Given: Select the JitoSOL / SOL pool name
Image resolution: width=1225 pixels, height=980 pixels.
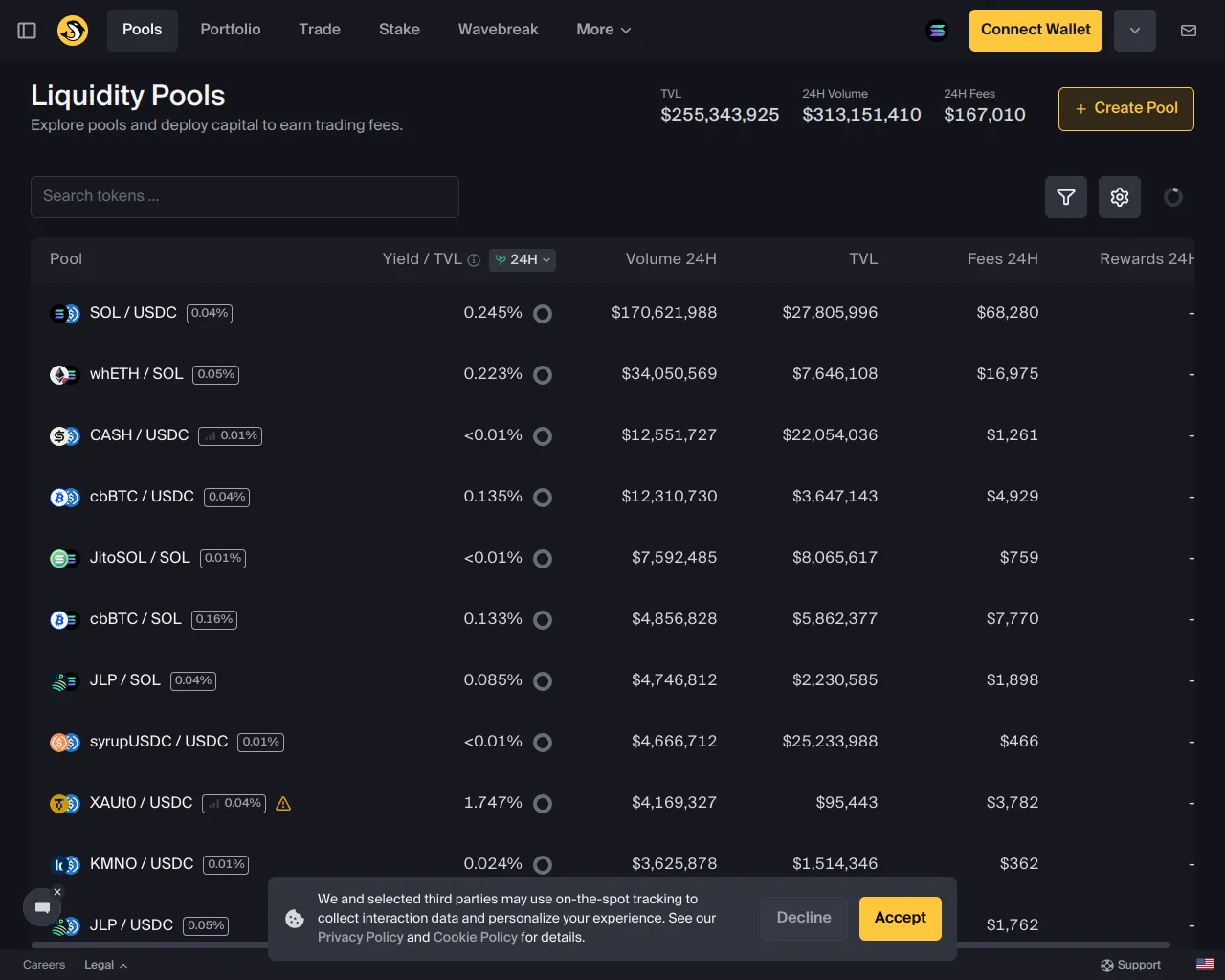Looking at the screenshot, I should point(140,558).
